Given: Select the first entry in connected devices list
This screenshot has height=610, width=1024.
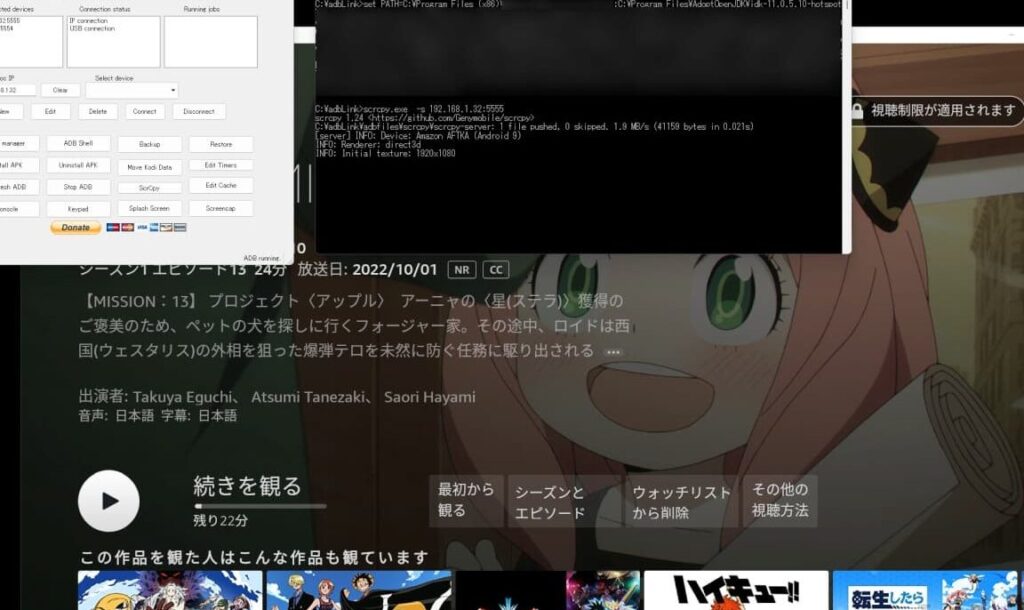Looking at the screenshot, I should [10, 21].
